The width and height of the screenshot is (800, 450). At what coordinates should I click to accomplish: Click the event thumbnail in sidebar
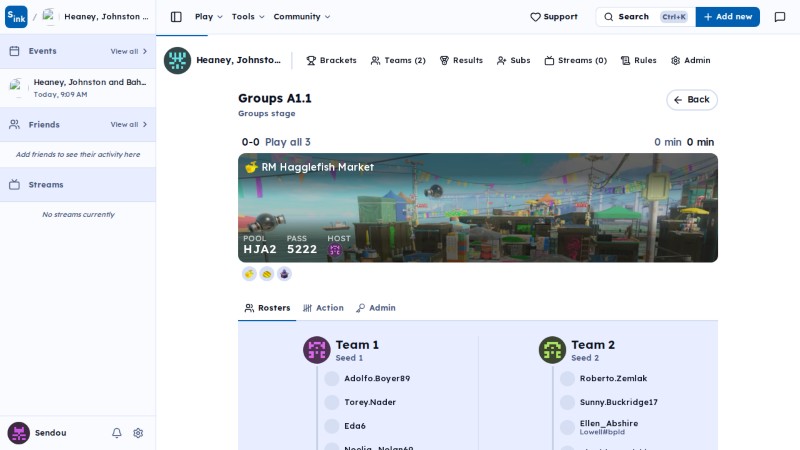17,88
